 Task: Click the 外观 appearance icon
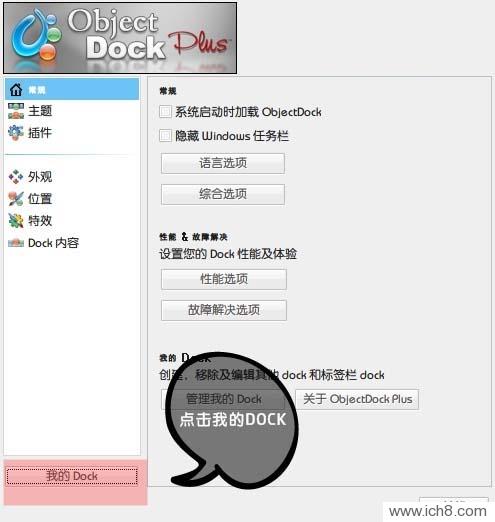point(16,177)
